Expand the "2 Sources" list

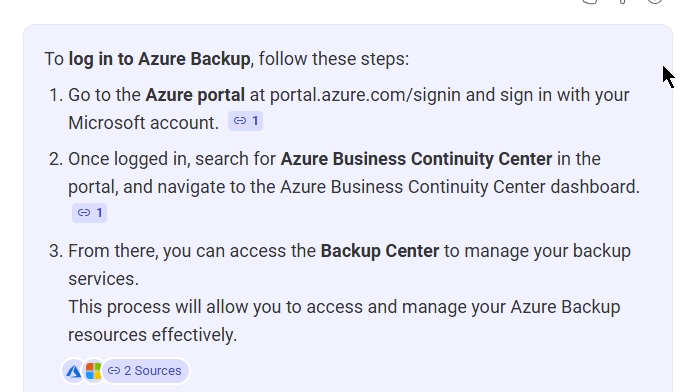[x=145, y=371]
